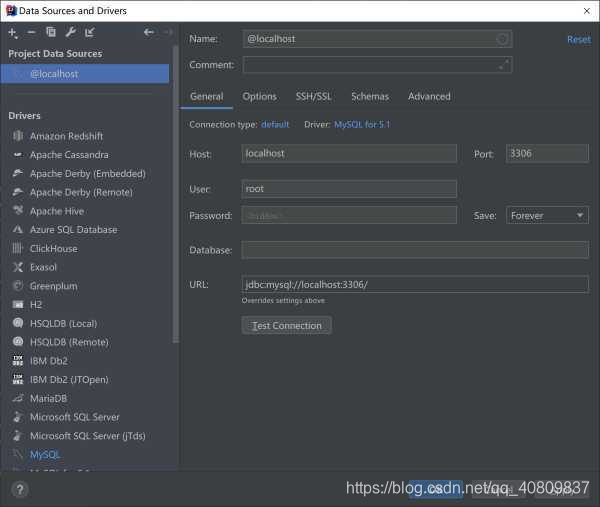This screenshot has width=600, height=507.
Task: Click the ClickHouse bars icon
Action: [x=18, y=248]
